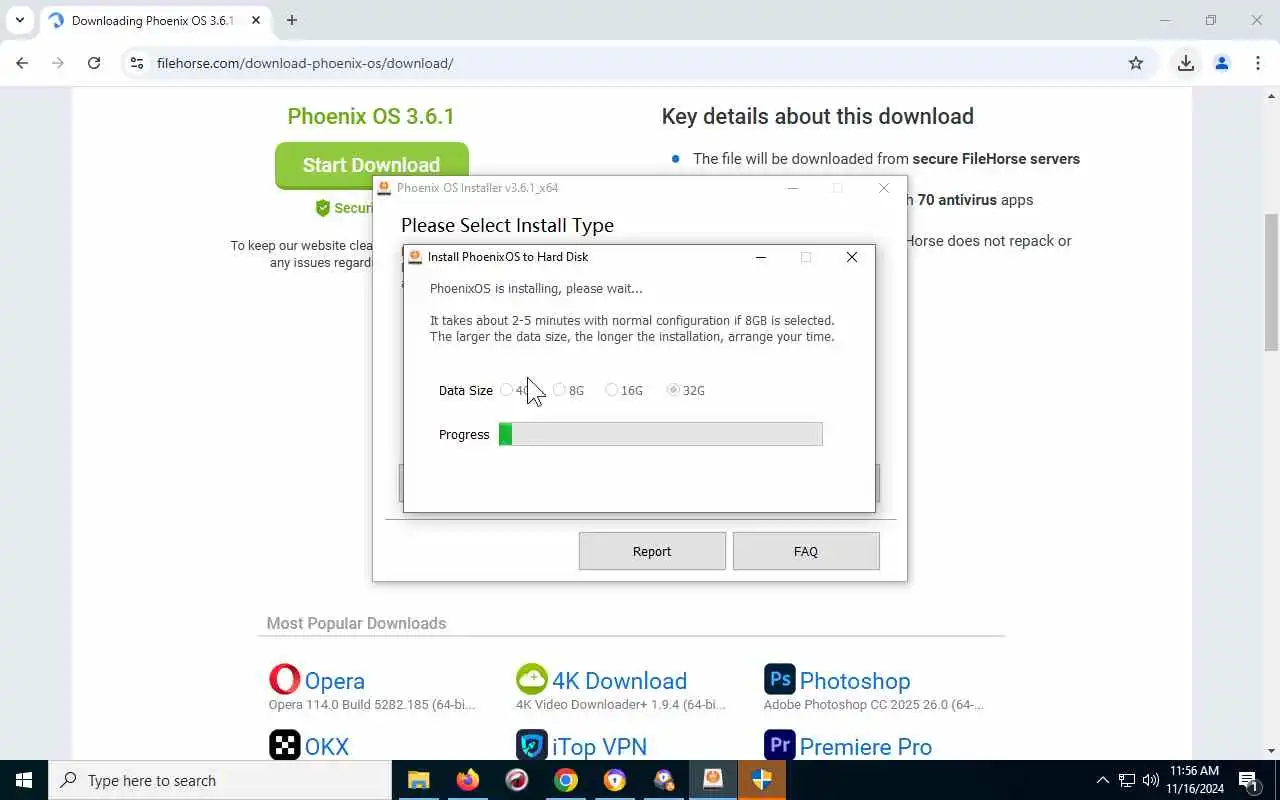Open the Premiere Pro link
The image size is (1280, 800).
(x=865, y=747)
